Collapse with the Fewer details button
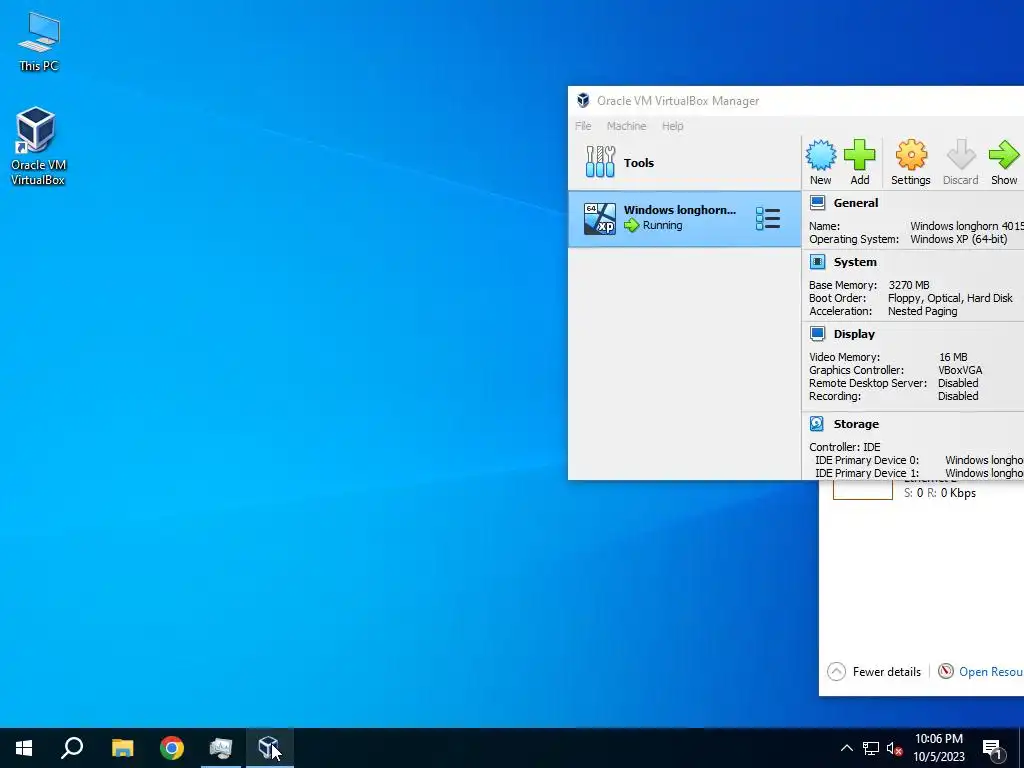Screen dimensions: 1024x768 tap(874, 671)
